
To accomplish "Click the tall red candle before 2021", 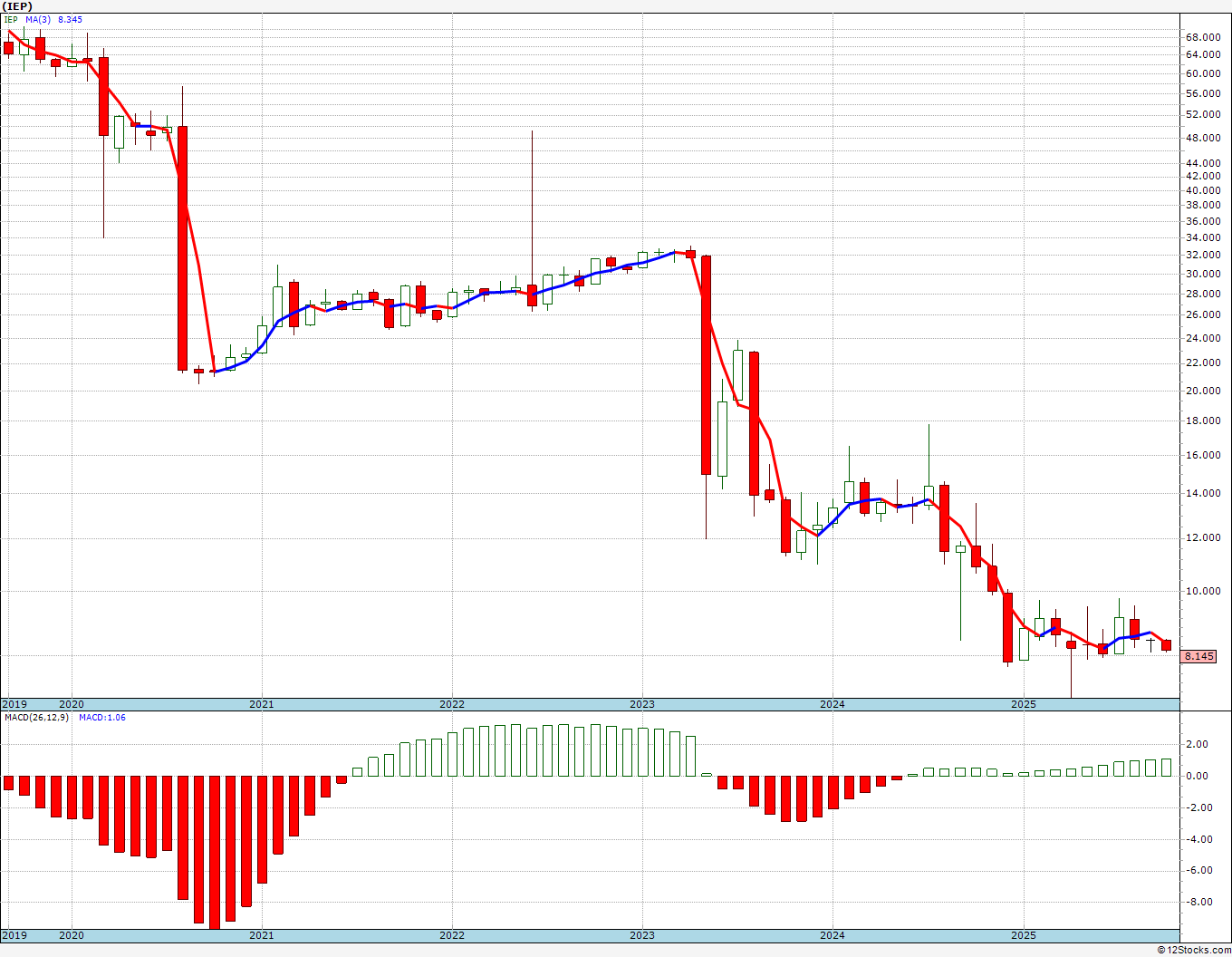I will (182, 248).
